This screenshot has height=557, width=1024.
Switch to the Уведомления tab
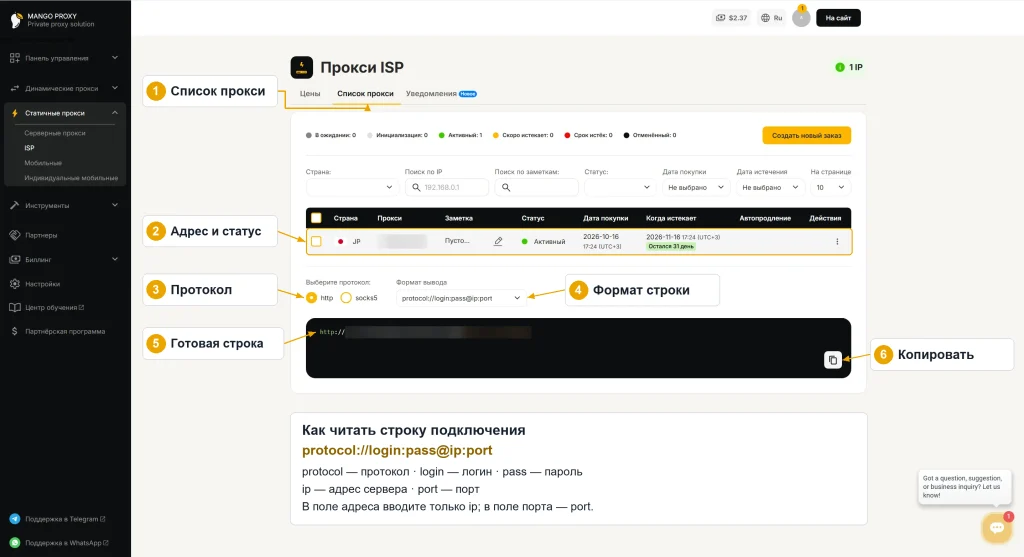[x=441, y=93]
